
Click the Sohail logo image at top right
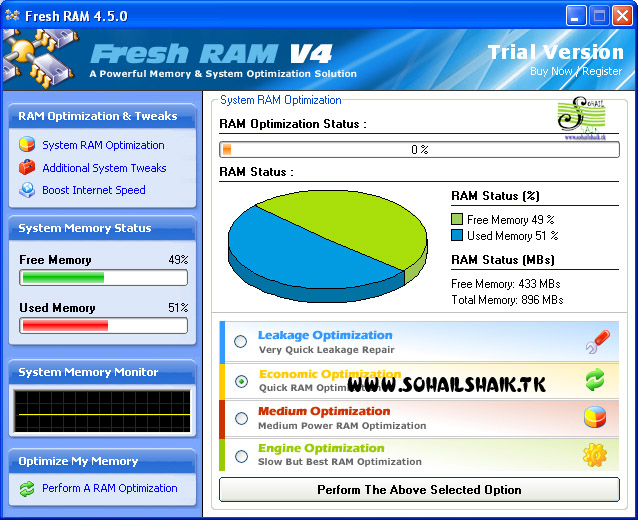(582, 118)
